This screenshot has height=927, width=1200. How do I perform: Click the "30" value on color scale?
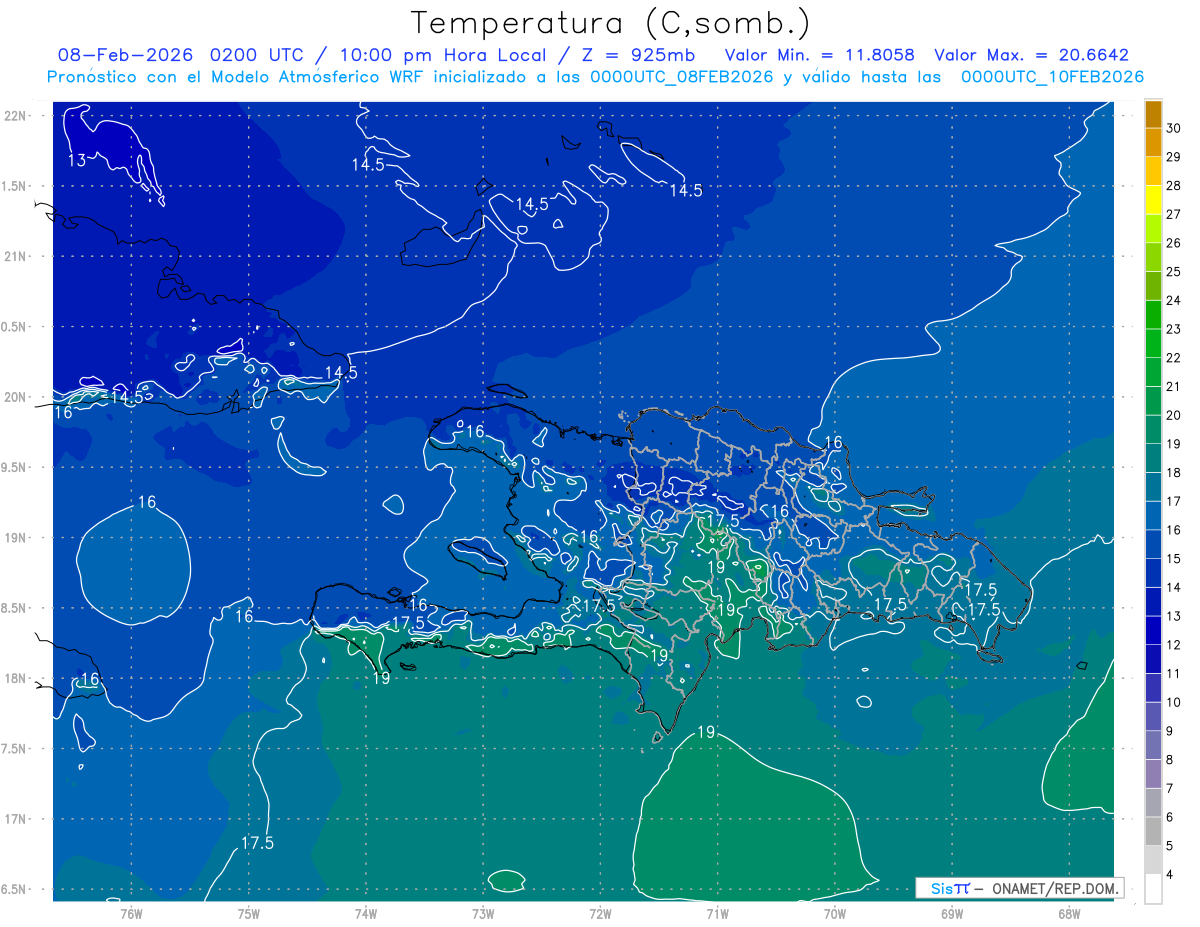[x=1175, y=129]
